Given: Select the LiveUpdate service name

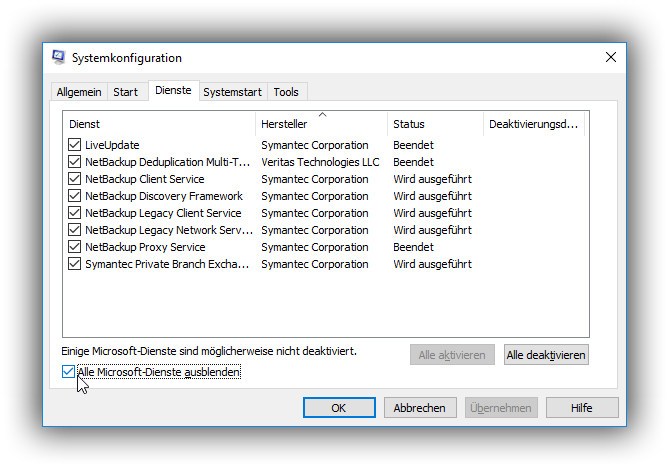Looking at the screenshot, I should (112, 145).
